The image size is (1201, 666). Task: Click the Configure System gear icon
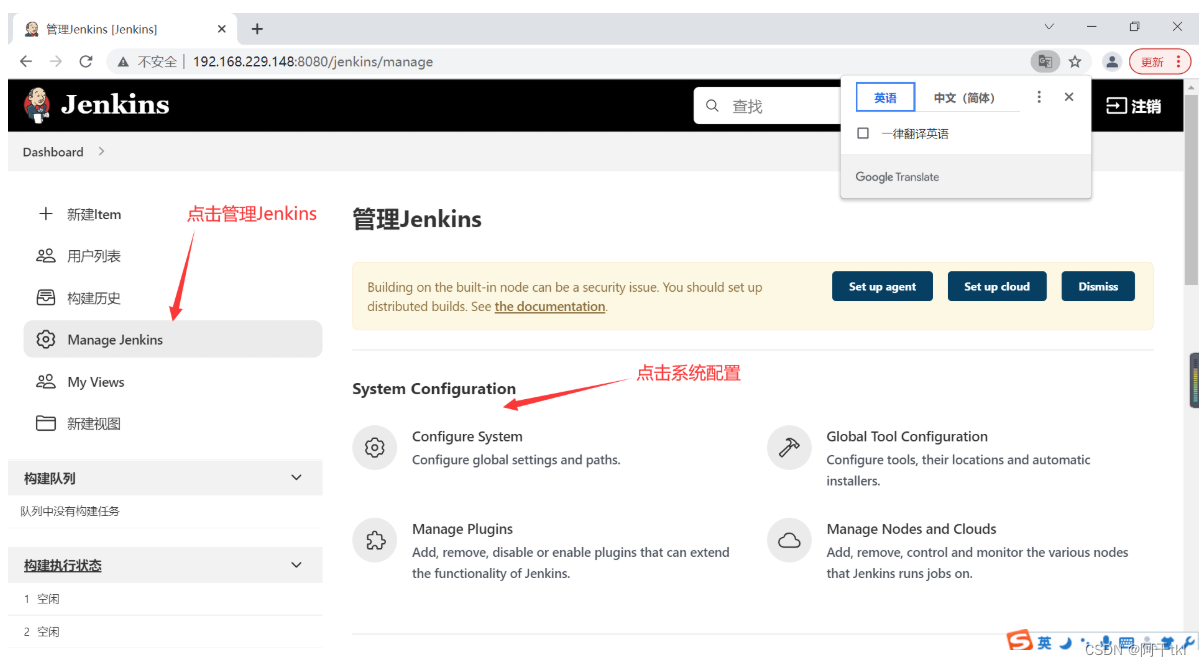tap(375, 448)
